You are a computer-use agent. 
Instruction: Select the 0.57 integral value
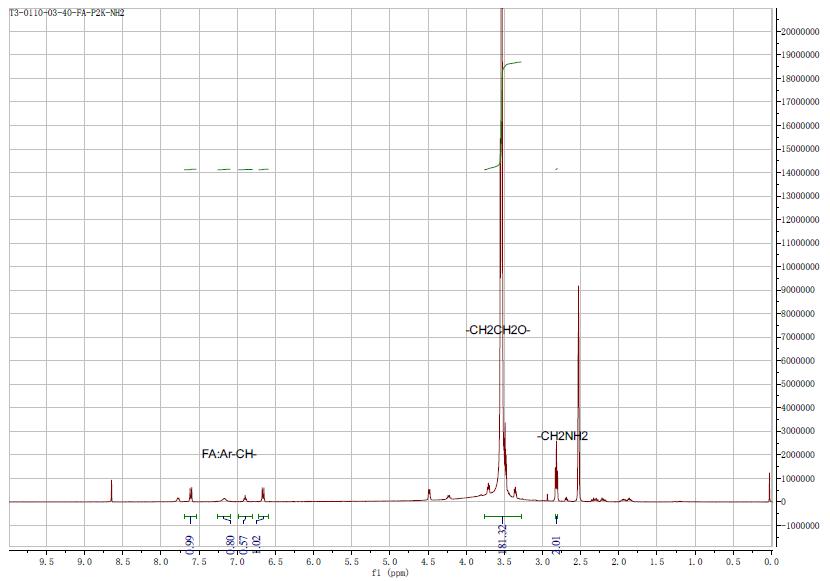coord(243,543)
